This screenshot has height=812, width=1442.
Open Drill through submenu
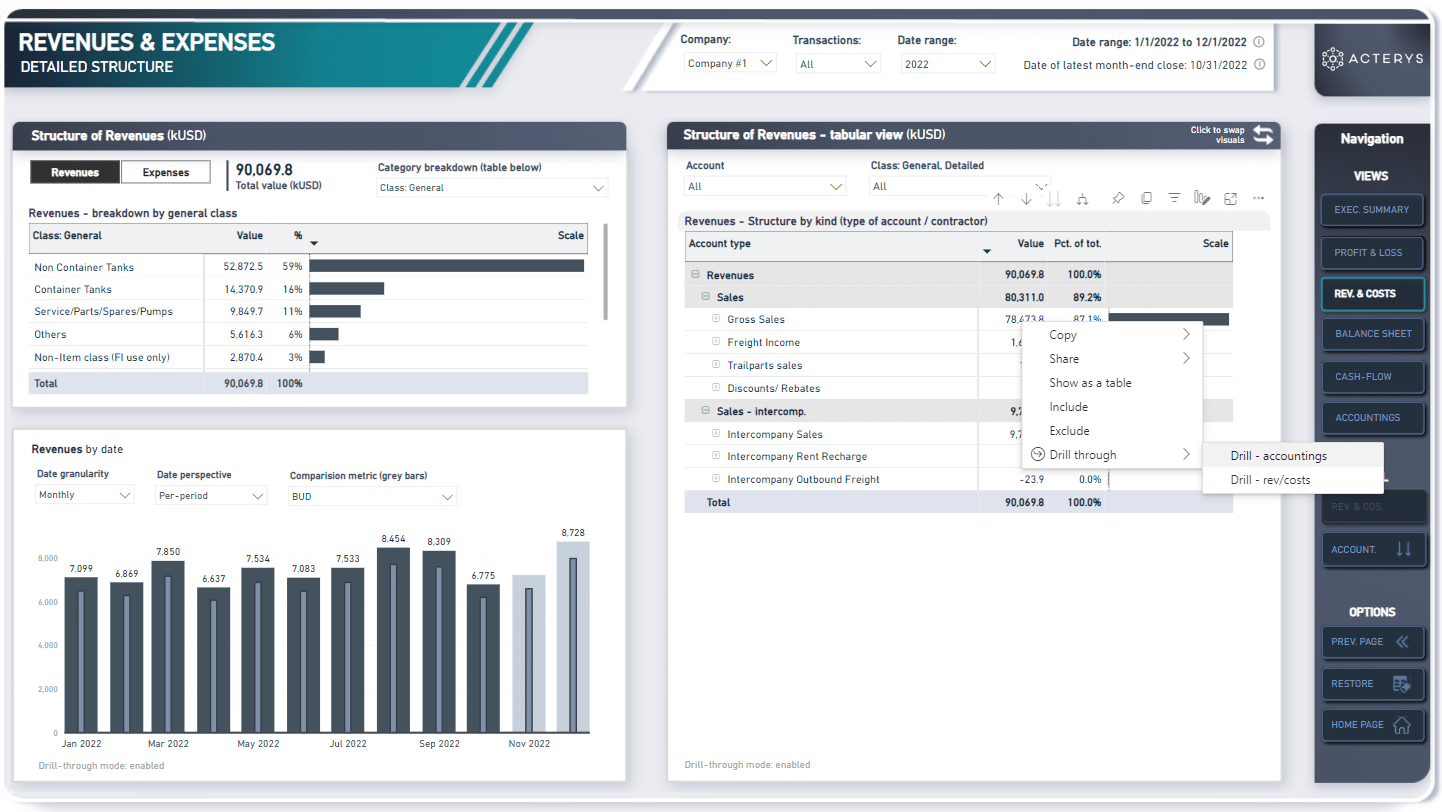click(x=1112, y=455)
